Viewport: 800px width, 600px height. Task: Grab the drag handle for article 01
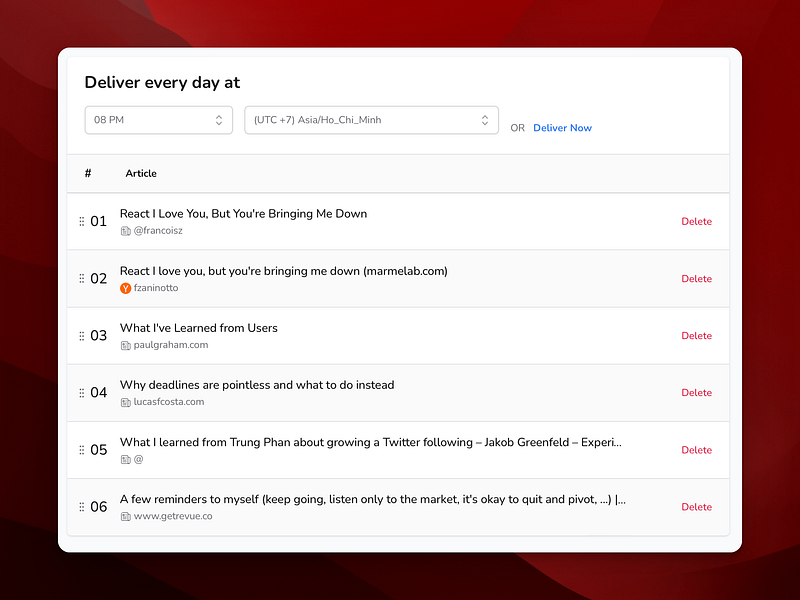pyautogui.click(x=82, y=221)
